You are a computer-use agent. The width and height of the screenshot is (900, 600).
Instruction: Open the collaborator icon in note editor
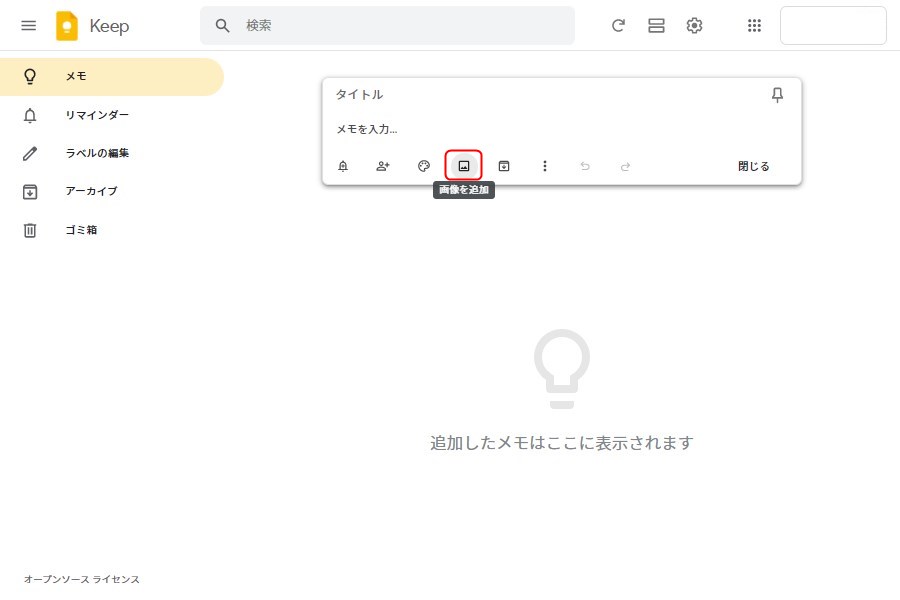click(383, 166)
